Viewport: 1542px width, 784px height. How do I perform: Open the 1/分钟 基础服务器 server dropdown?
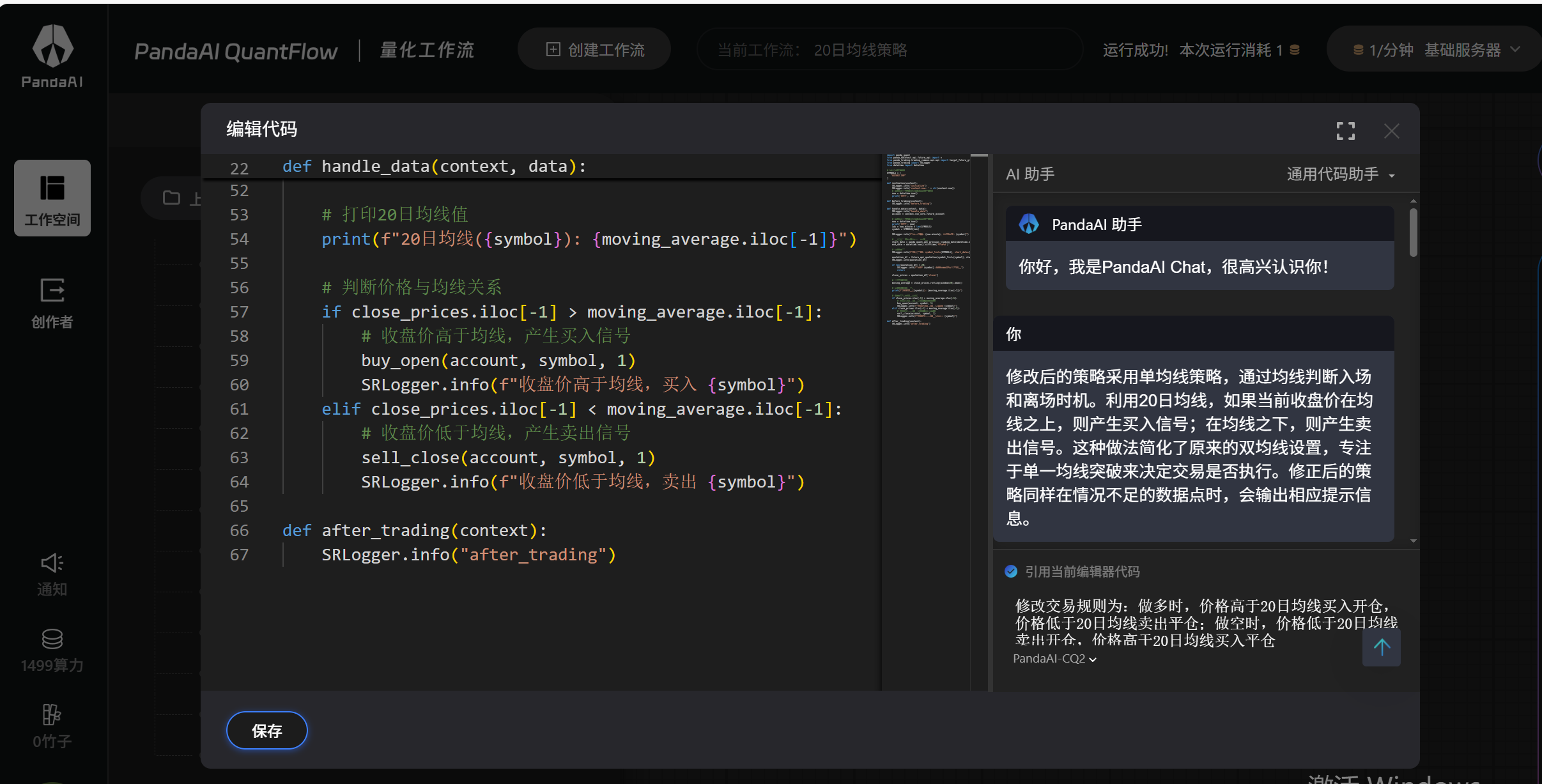coord(1436,50)
